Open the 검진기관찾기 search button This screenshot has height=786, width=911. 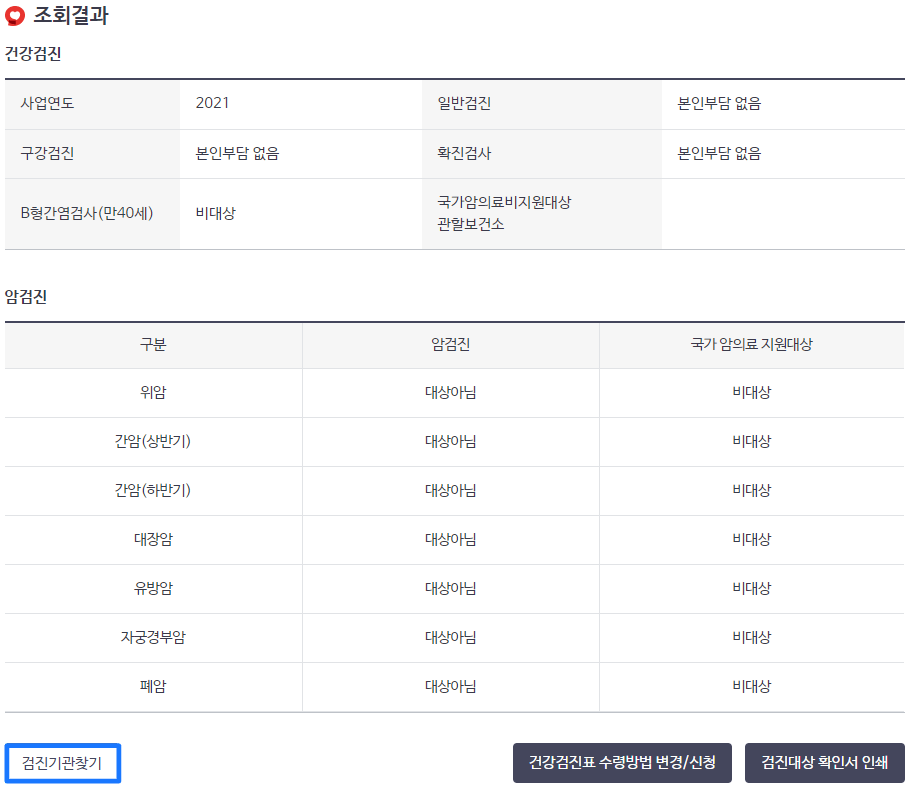(62, 761)
